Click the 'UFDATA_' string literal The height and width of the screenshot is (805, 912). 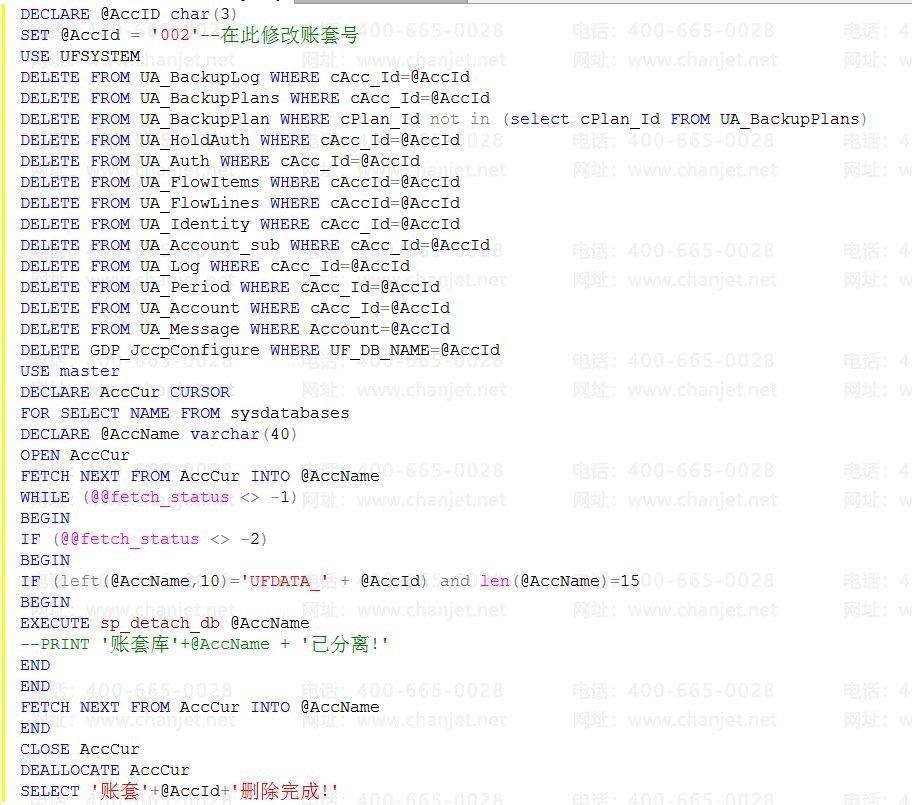point(284,580)
